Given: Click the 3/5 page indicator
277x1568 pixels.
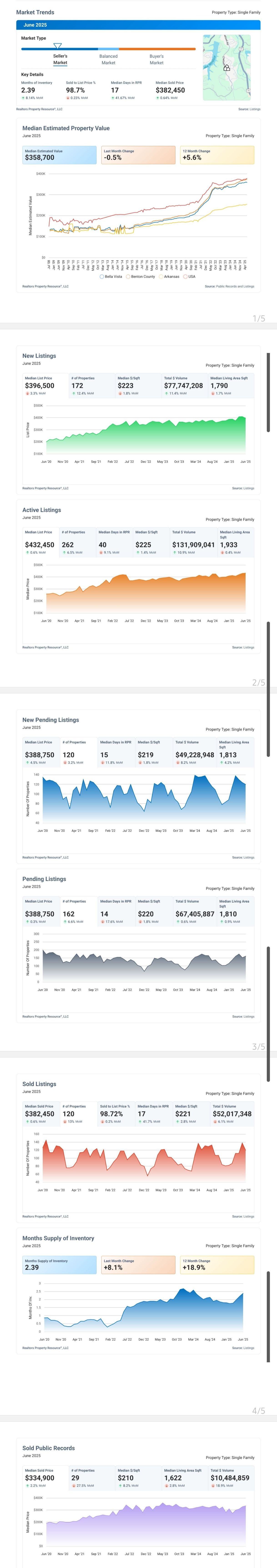Looking at the screenshot, I should point(259,1047).
